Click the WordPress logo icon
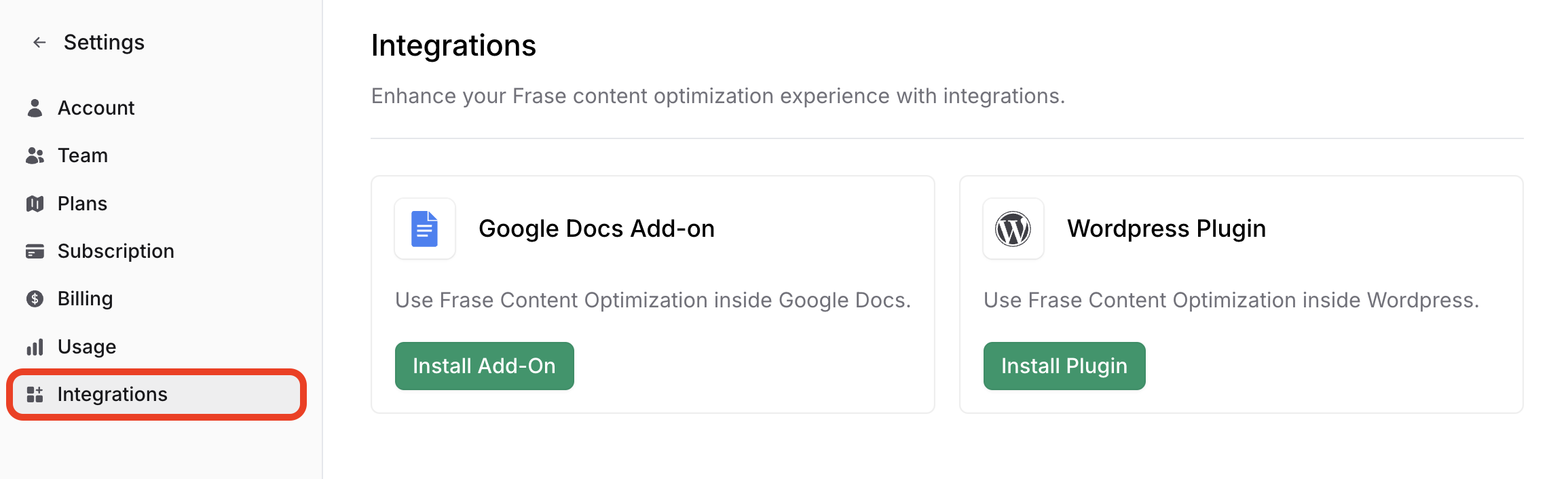Image resolution: width=1568 pixels, height=479 pixels. click(1013, 229)
